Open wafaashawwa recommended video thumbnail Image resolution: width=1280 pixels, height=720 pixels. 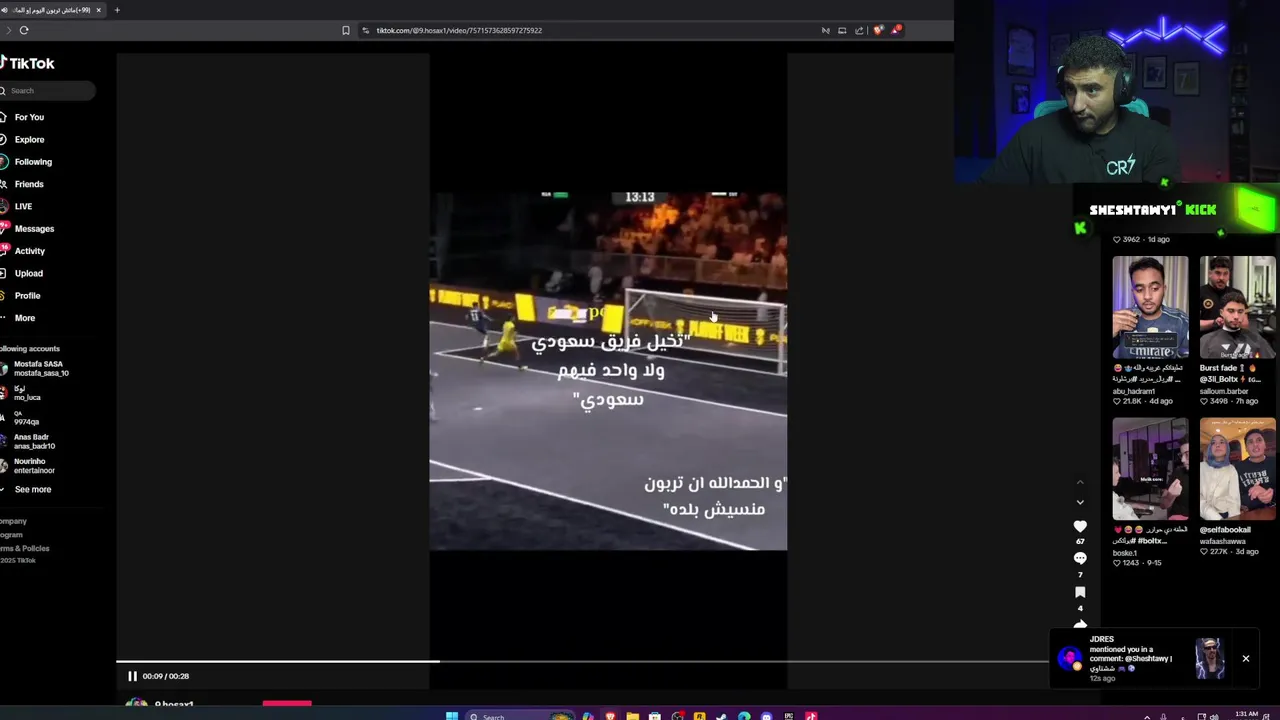click(x=1238, y=469)
